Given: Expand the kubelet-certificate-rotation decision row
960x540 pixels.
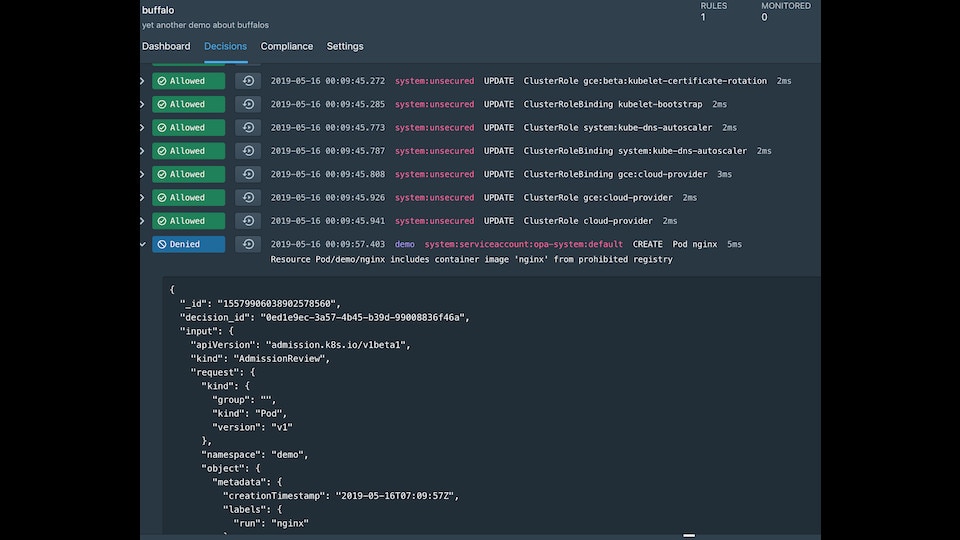Looking at the screenshot, I should click(143, 81).
